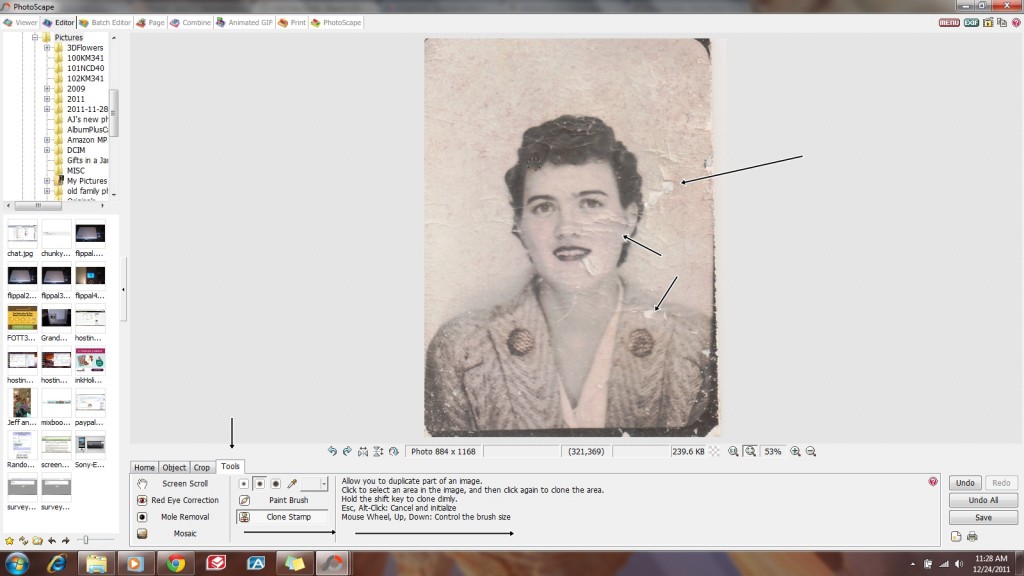Select the largest brush size dot
1024x576 pixels.
tap(276, 484)
